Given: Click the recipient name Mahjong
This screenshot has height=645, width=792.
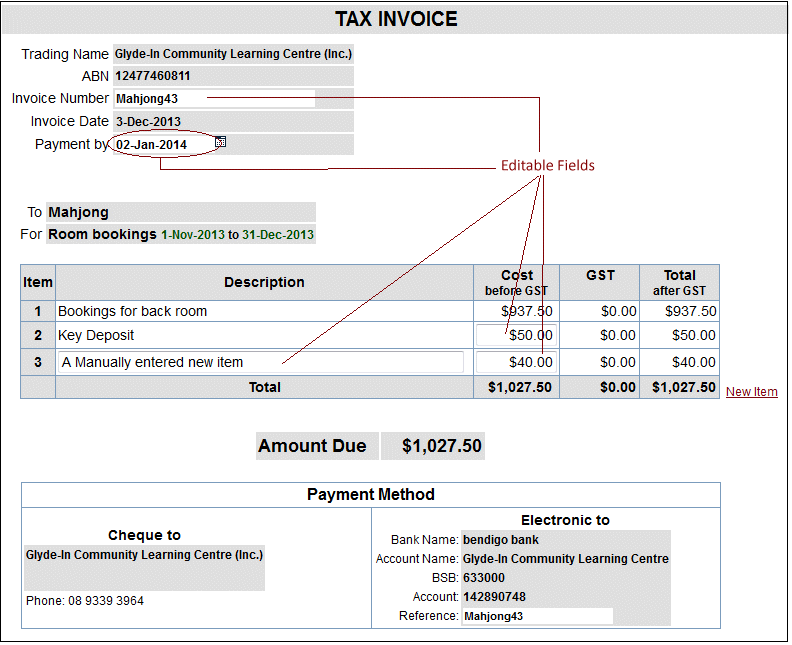Looking at the screenshot, I should pos(78,212).
